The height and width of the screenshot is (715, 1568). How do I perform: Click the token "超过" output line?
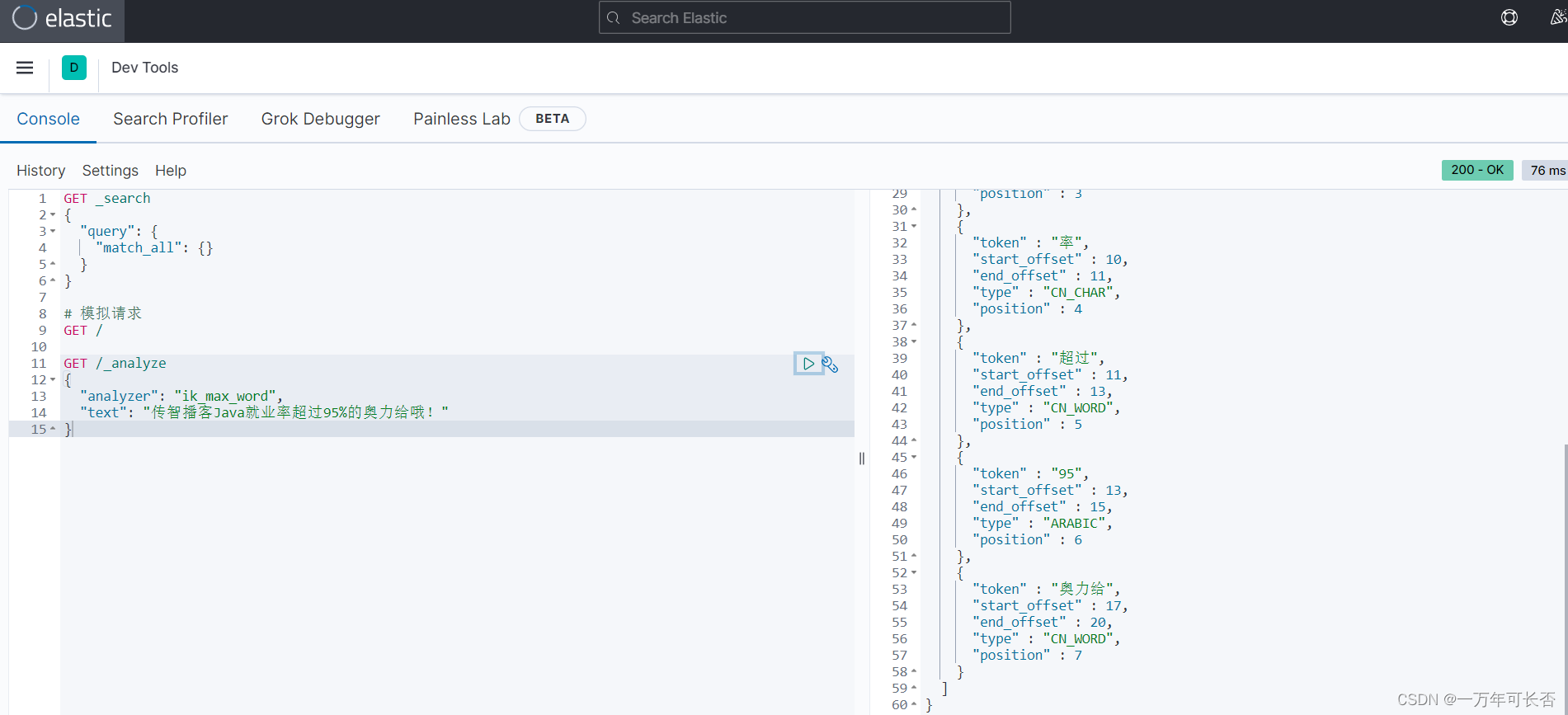(1038, 358)
